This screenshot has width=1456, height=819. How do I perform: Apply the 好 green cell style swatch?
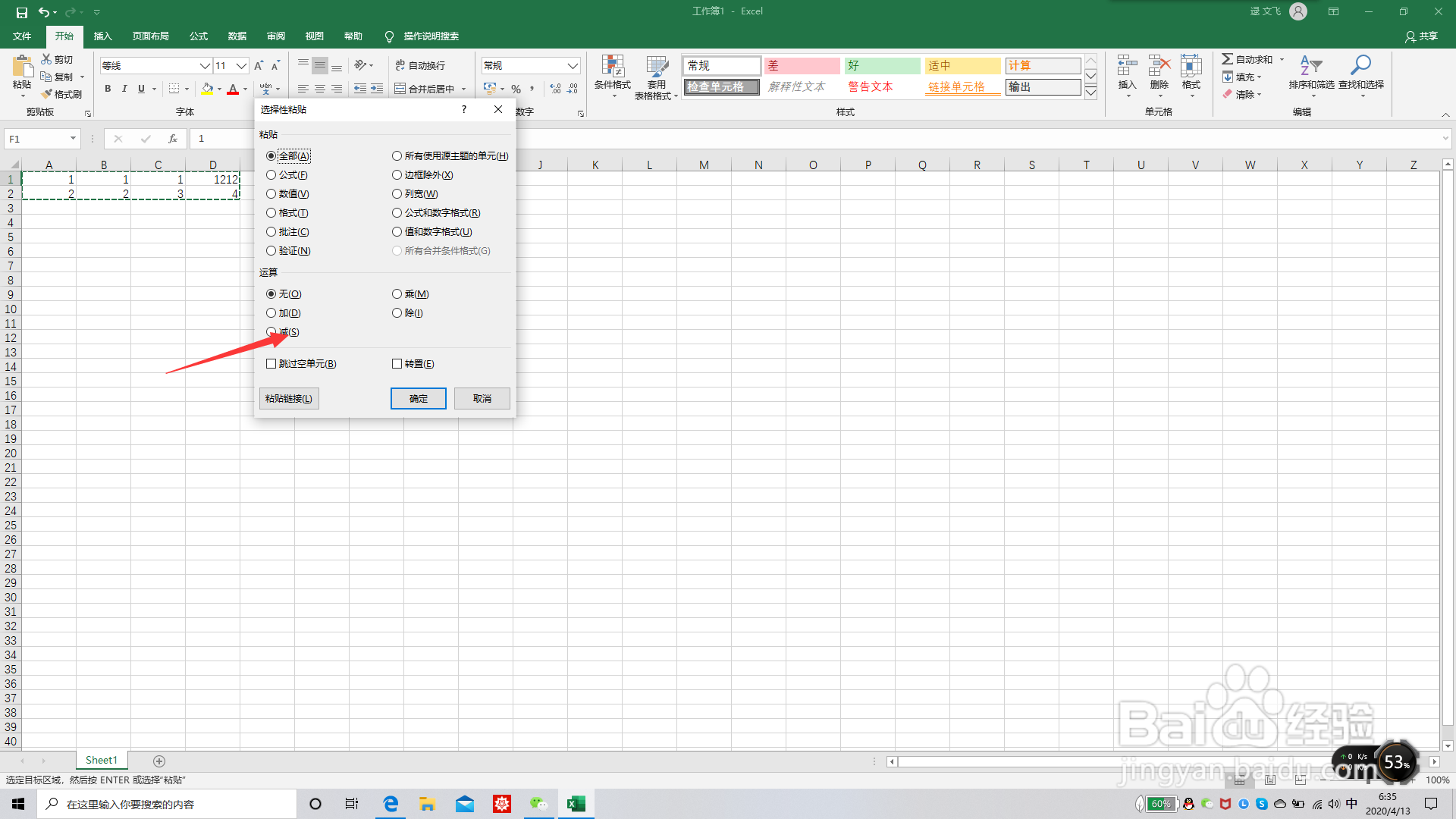tap(882, 66)
